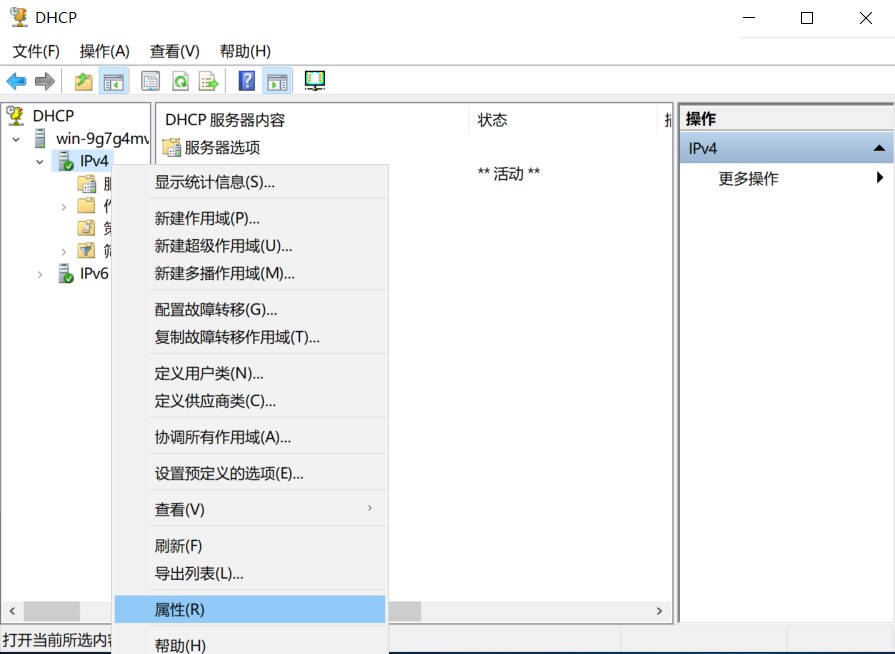Collapse the win-9g7g4mv server node

tap(17, 139)
